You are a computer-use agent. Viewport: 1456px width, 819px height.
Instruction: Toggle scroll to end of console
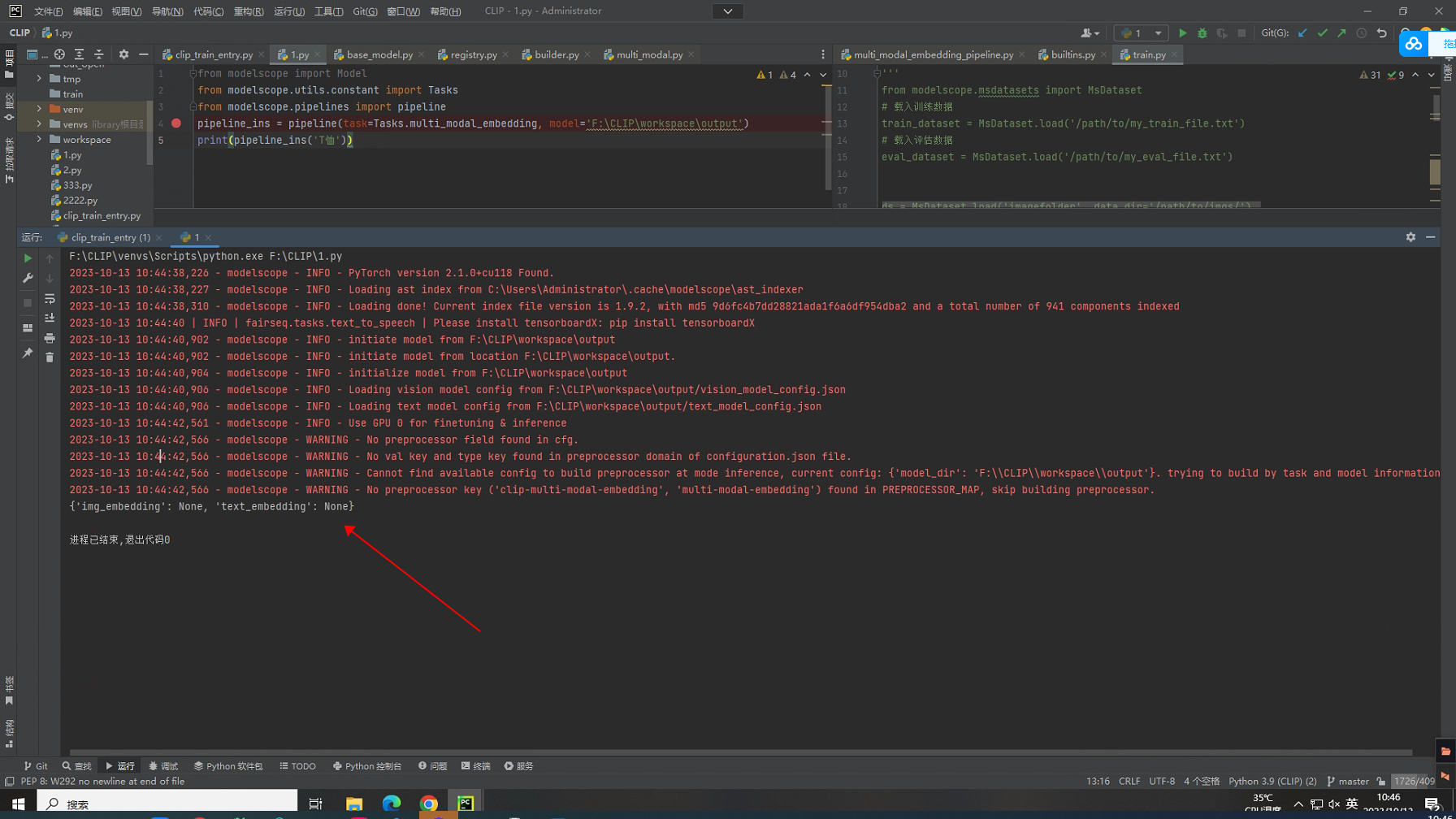(x=50, y=318)
